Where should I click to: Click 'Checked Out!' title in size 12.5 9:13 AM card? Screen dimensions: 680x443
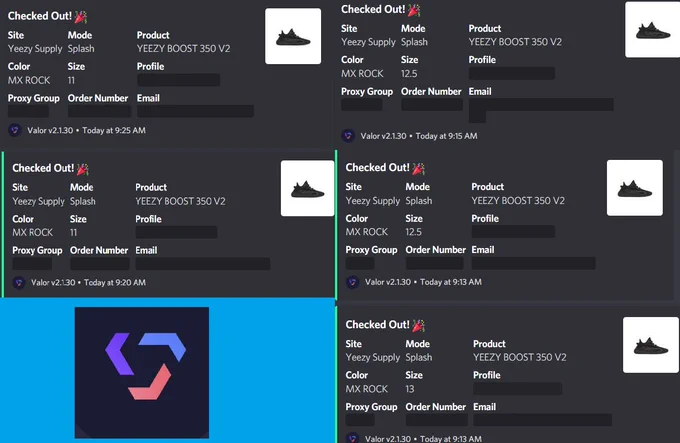click(378, 168)
